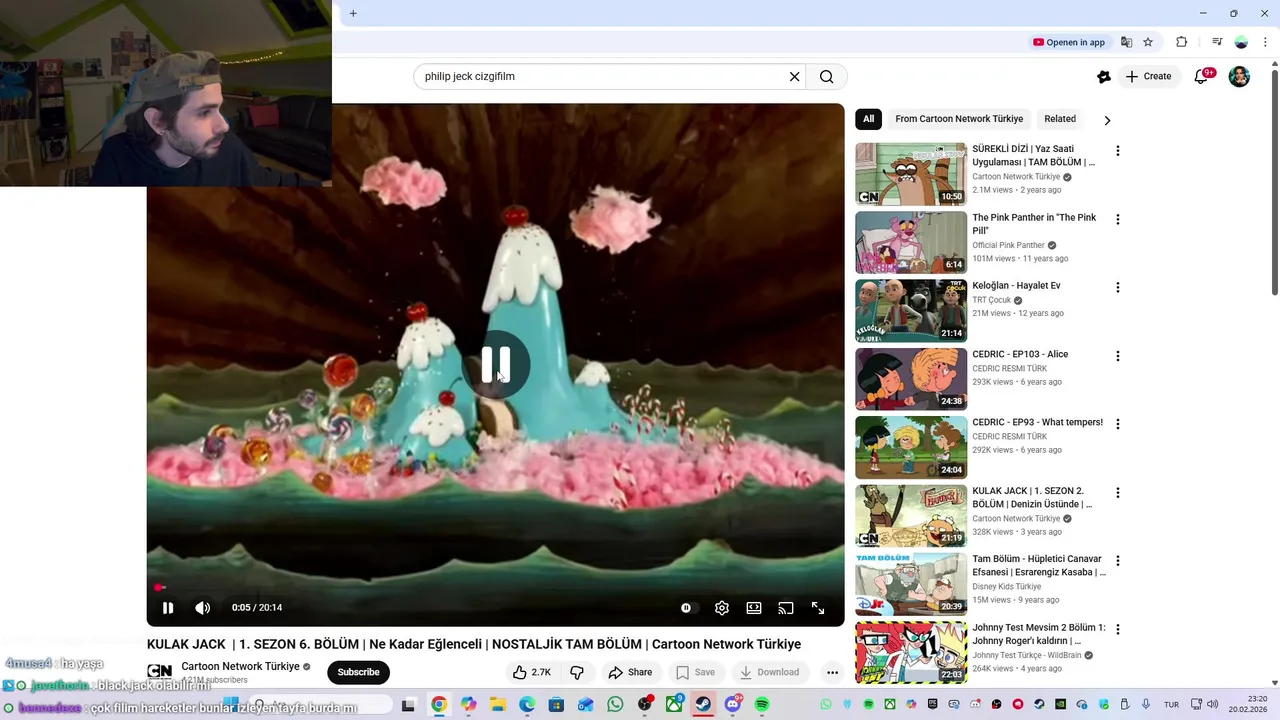Save the video to a playlist
Screen dimensions: 1280x720
tap(695, 672)
